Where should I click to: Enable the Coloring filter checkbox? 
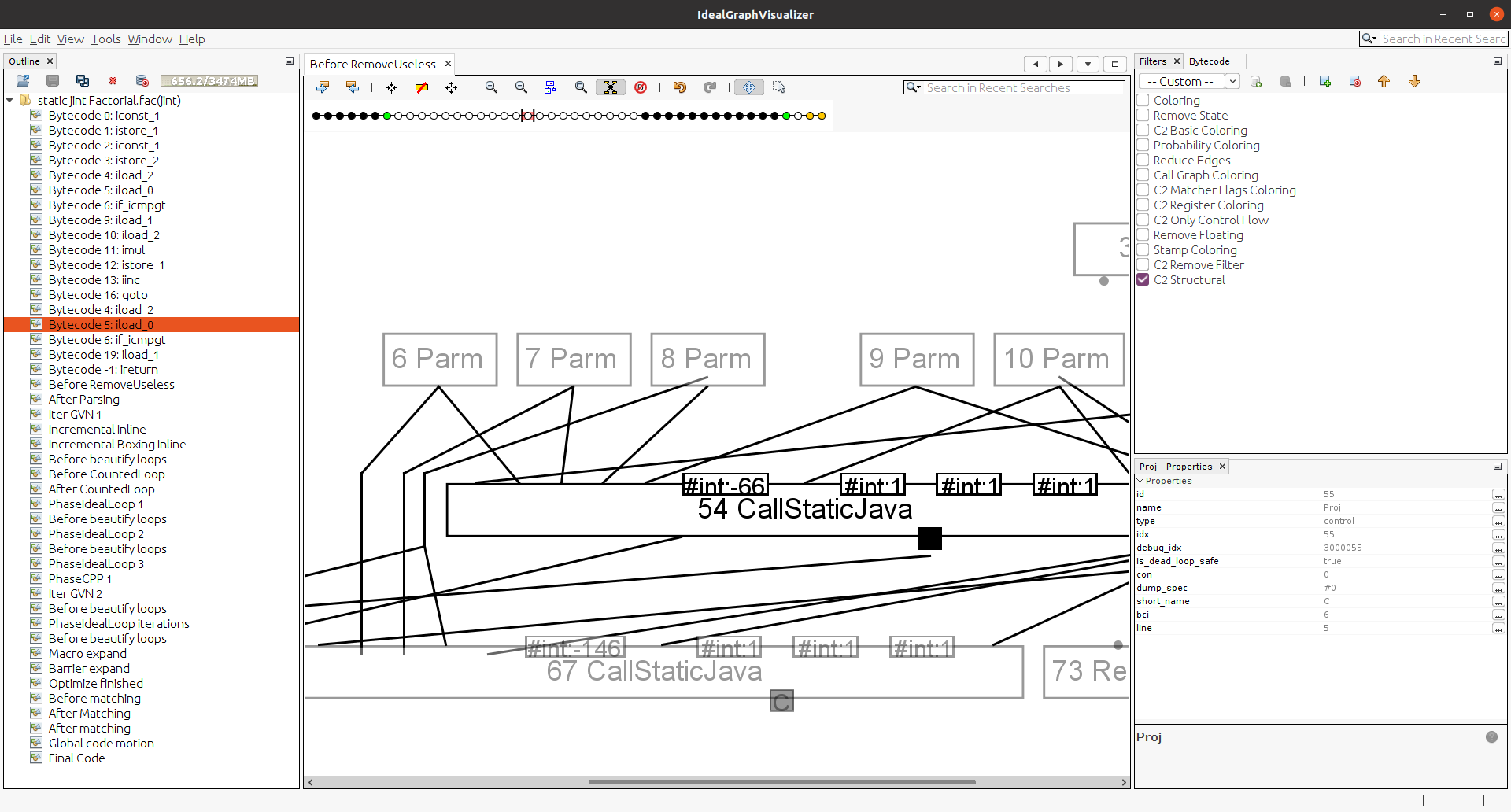tap(1143, 101)
